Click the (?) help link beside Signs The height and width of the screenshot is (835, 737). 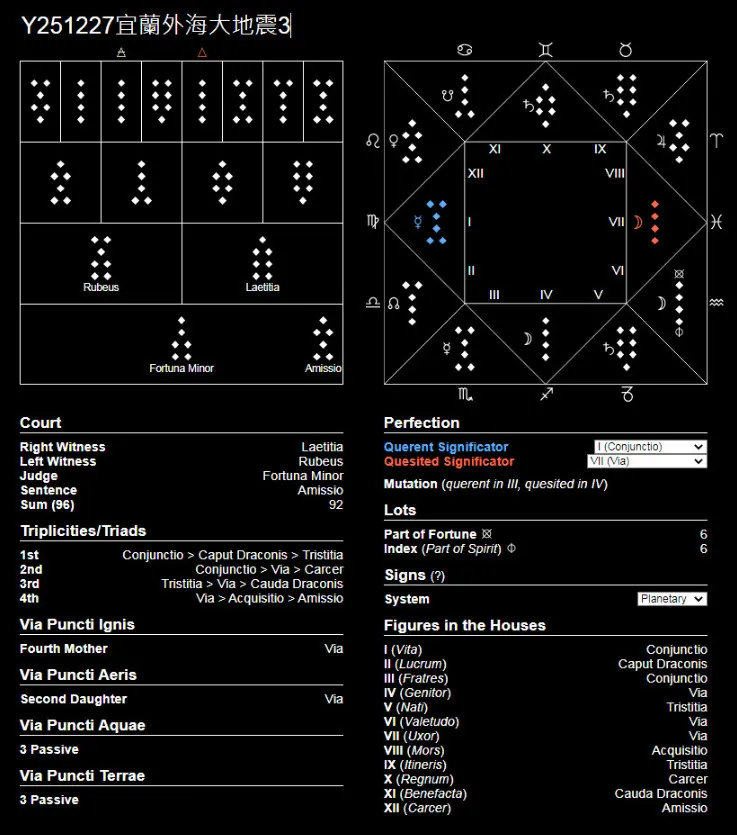437,576
